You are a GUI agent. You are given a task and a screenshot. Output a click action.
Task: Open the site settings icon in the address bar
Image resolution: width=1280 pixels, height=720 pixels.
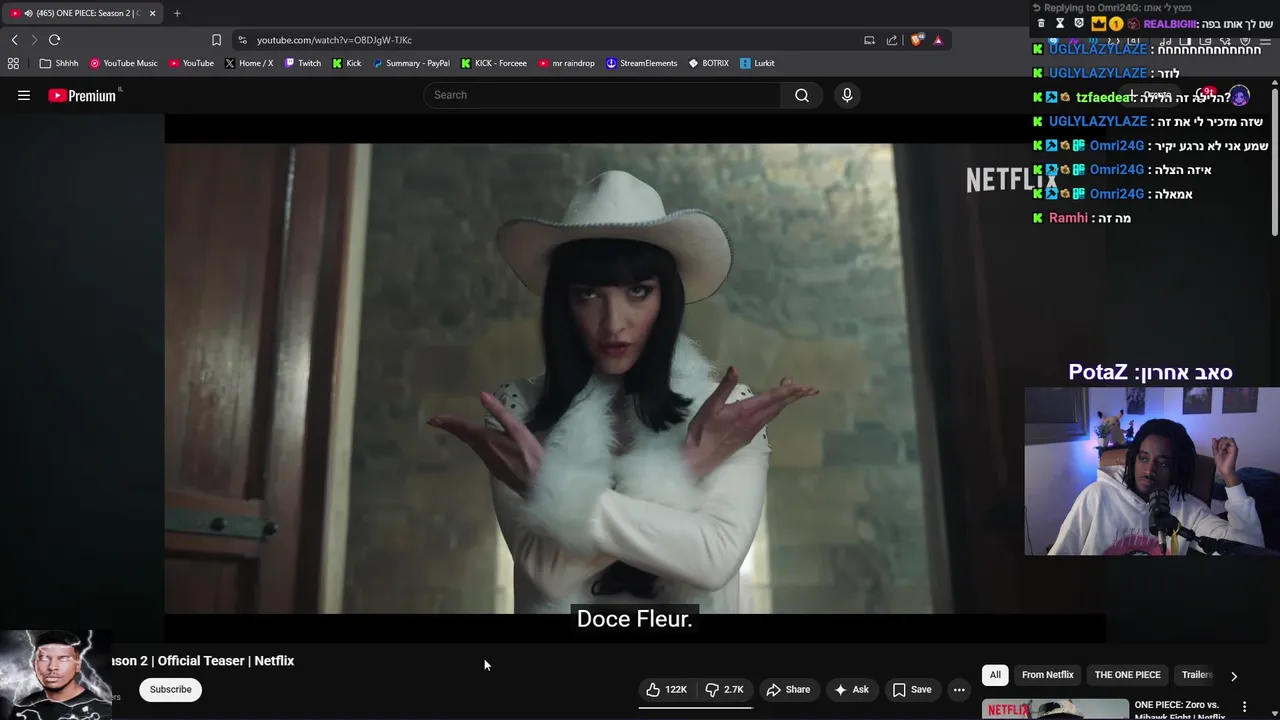242,40
